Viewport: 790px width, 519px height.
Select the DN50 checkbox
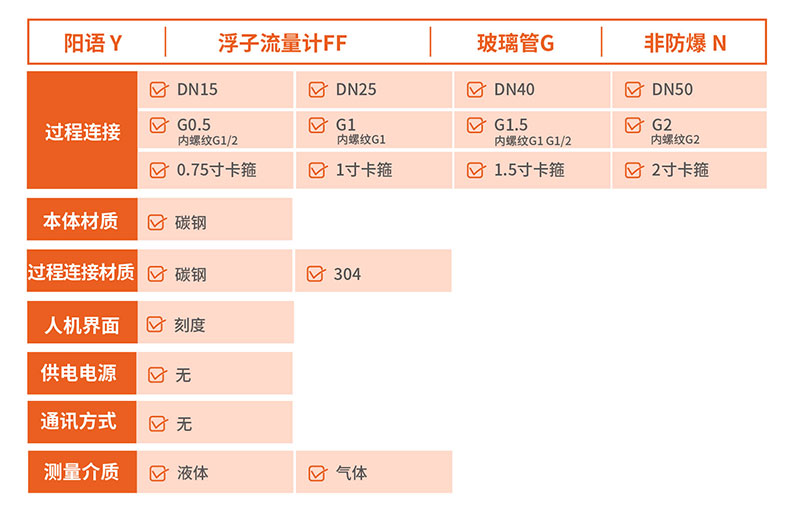point(633,90)
